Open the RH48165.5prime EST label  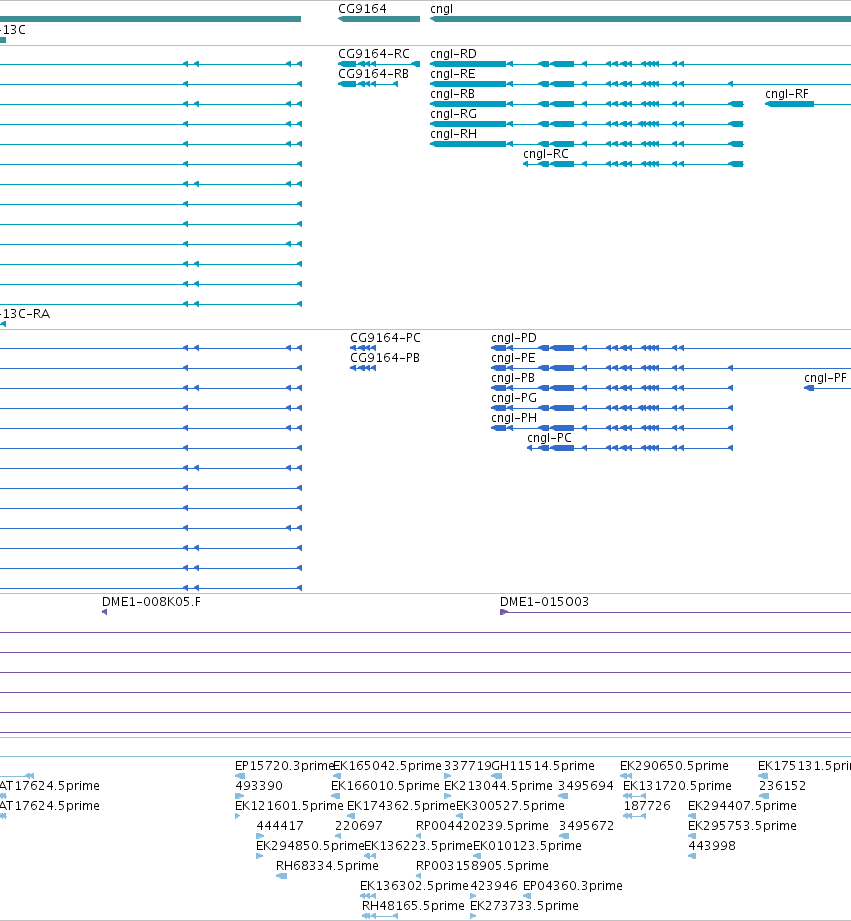pyautogui.click(x=413, y=905)
